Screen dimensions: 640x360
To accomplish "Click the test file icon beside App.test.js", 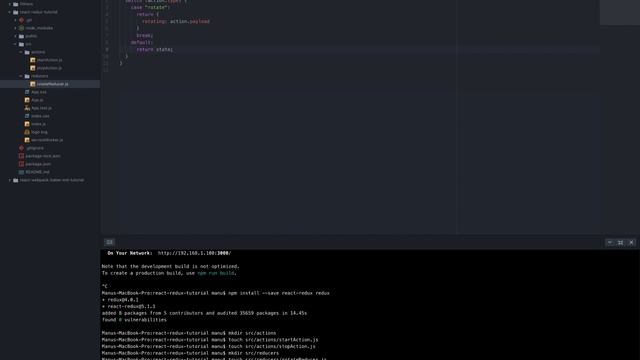I will tap(27, 108).
